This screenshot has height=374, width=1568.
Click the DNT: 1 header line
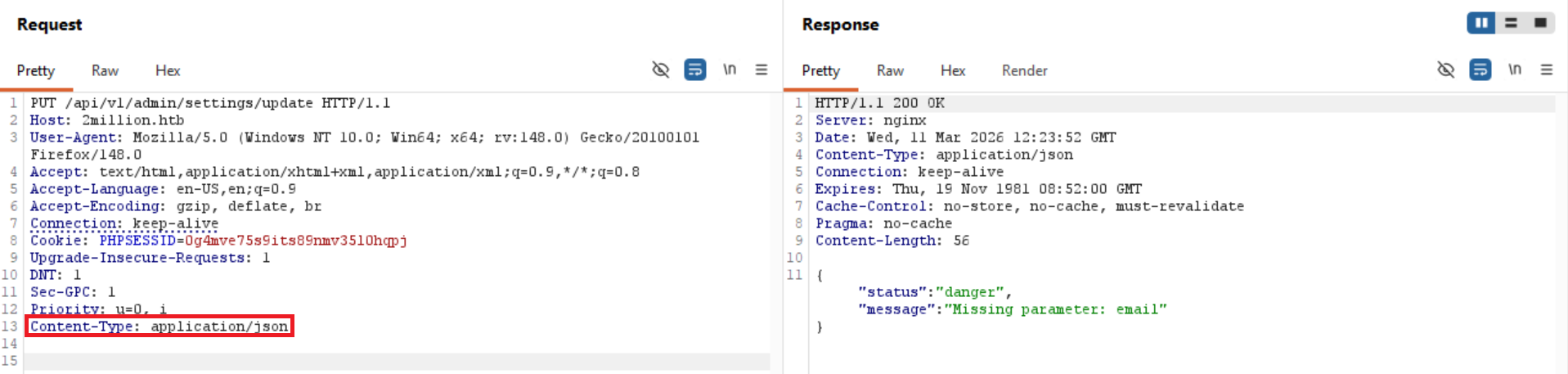coord(56,275)
